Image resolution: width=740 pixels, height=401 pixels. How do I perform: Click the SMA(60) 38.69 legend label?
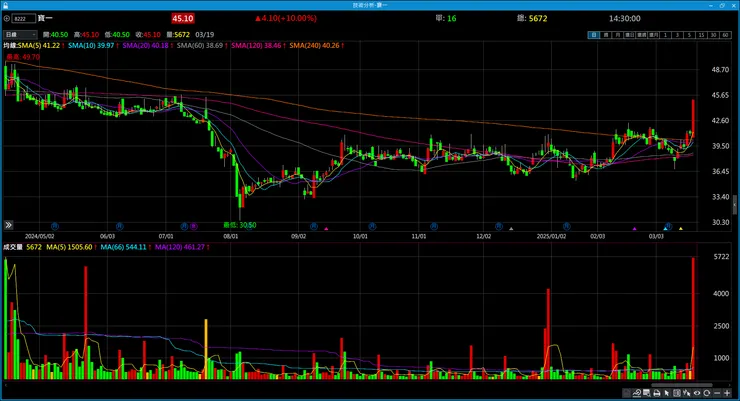(202, 45)
